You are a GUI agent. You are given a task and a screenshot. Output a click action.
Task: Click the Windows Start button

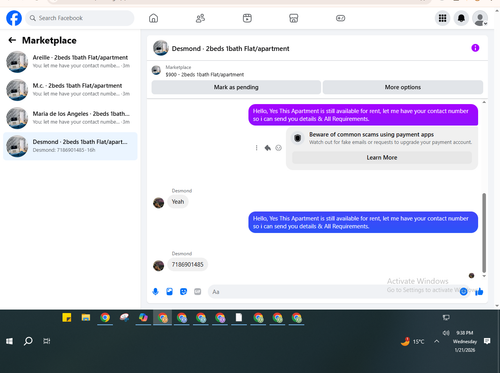point(9,341)
